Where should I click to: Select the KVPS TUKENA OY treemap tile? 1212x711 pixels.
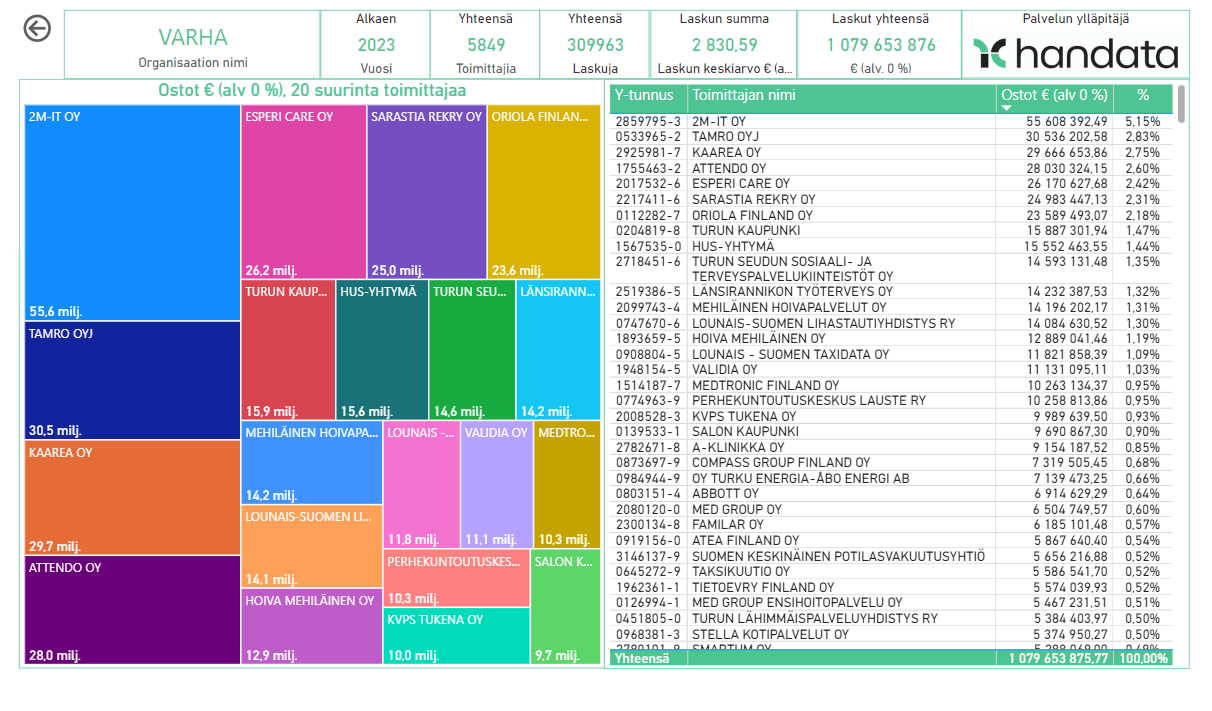[457, 636]
